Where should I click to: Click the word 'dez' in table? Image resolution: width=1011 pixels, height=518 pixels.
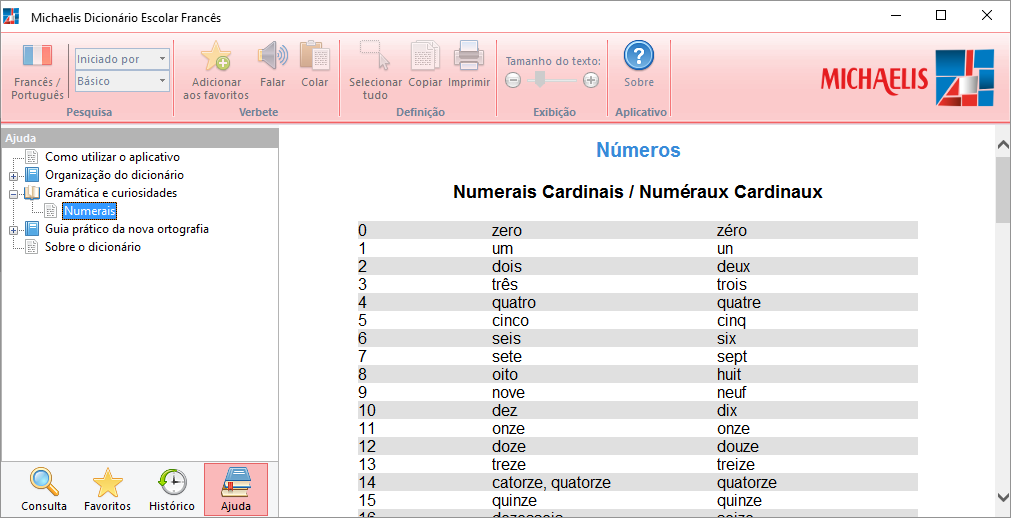(x=504, y=411)
